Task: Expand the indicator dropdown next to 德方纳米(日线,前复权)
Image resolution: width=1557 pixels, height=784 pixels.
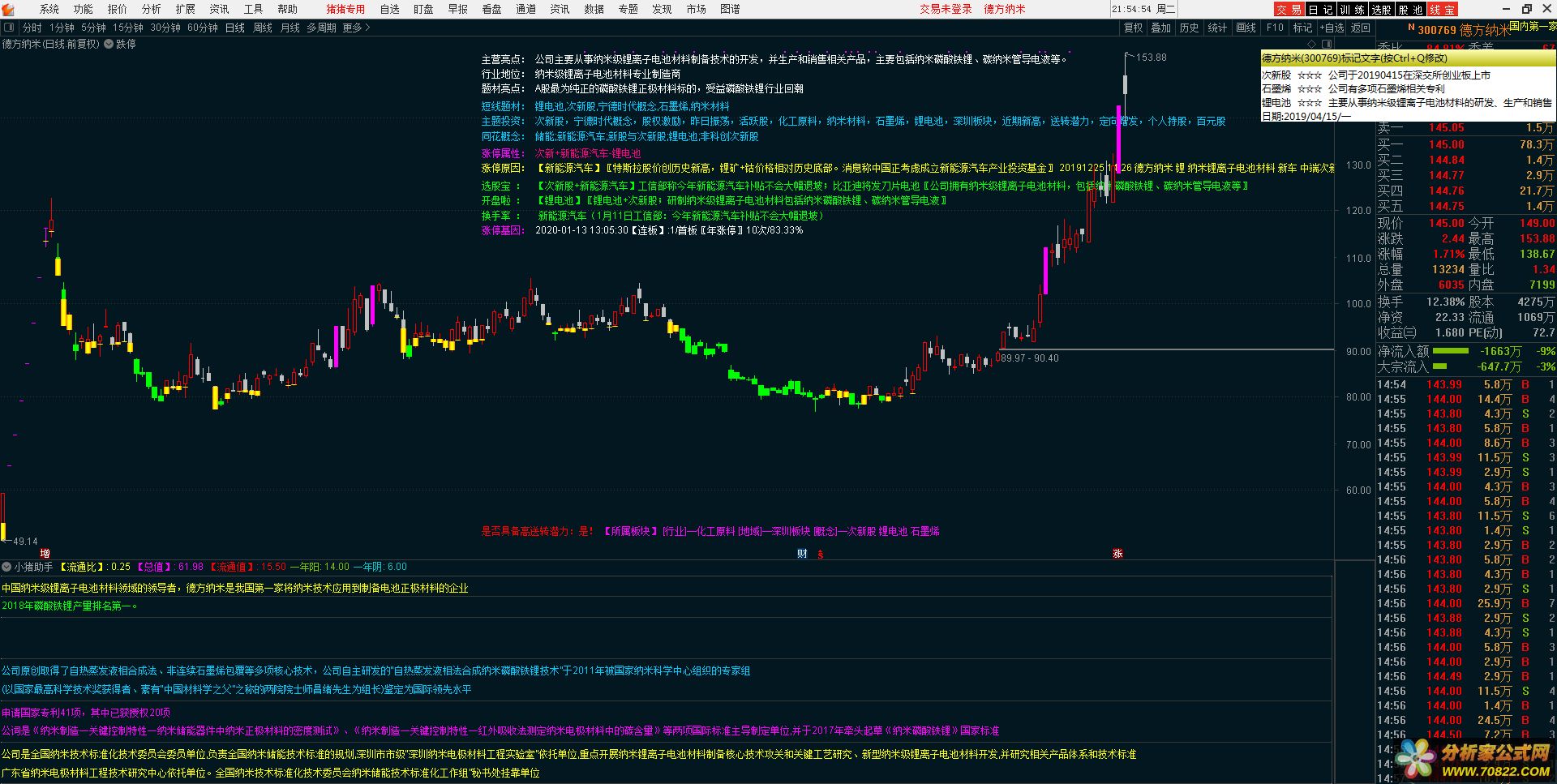Action: click(108, 44)
